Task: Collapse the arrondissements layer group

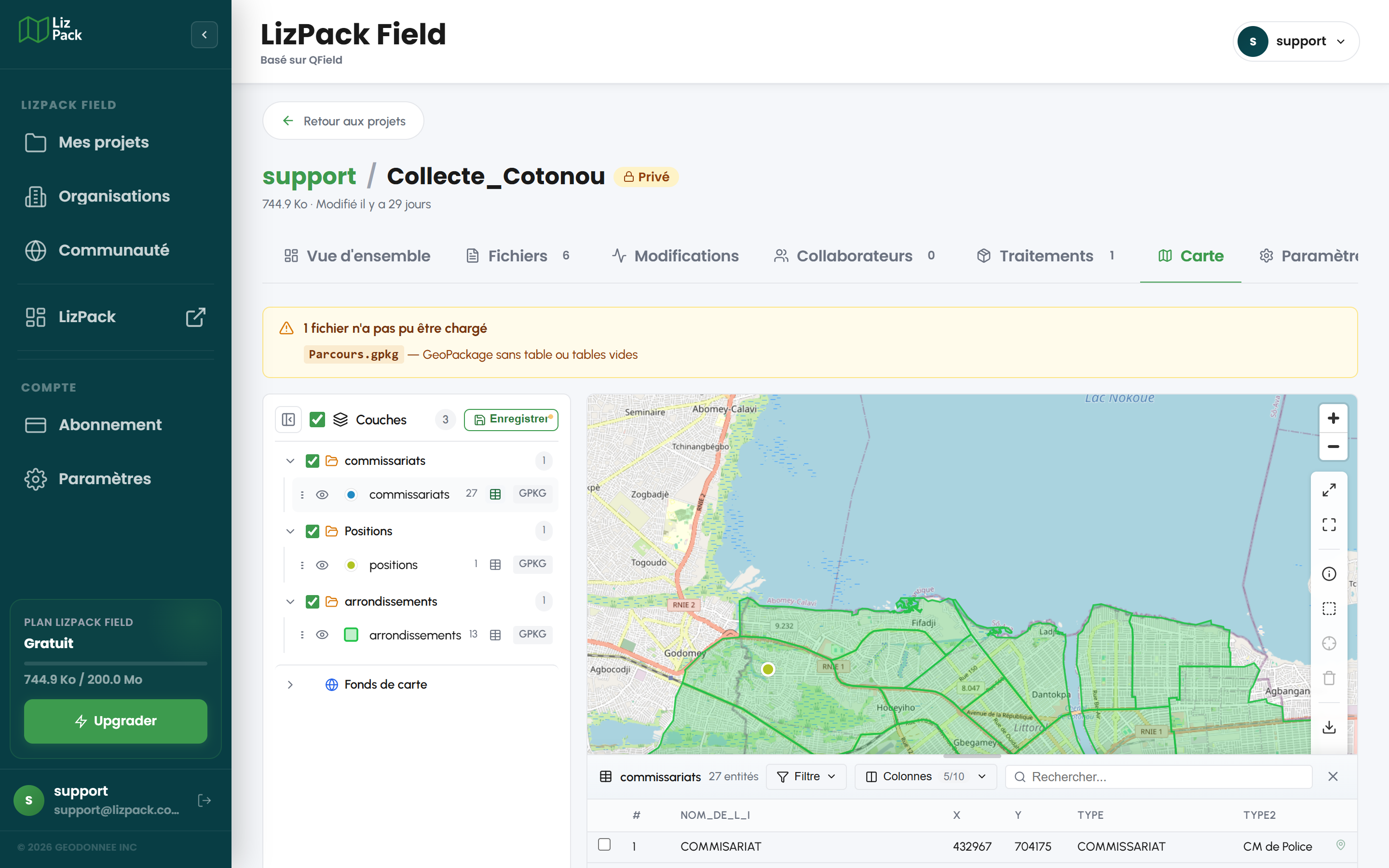Action: pos(290,602)
